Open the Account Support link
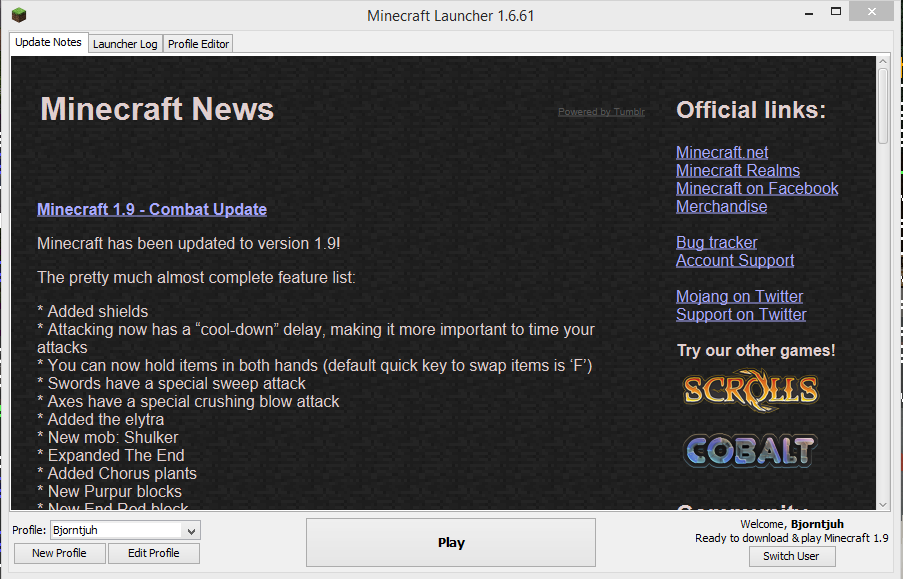 point(735,260)
